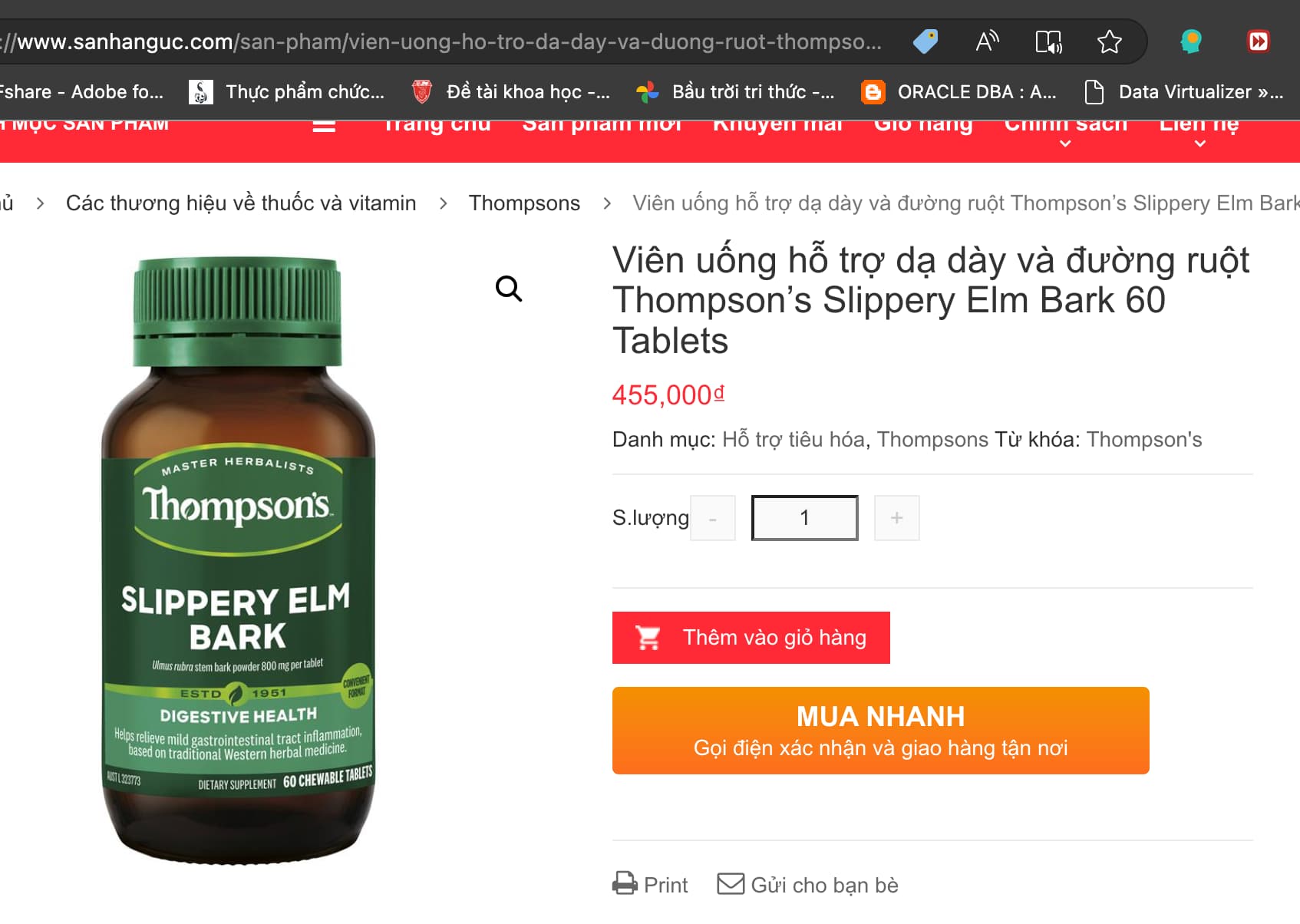Activate the Read Aloud icon
This screenshot has height=924, width=1300.
pyautogui.click(x=987, y=41)
